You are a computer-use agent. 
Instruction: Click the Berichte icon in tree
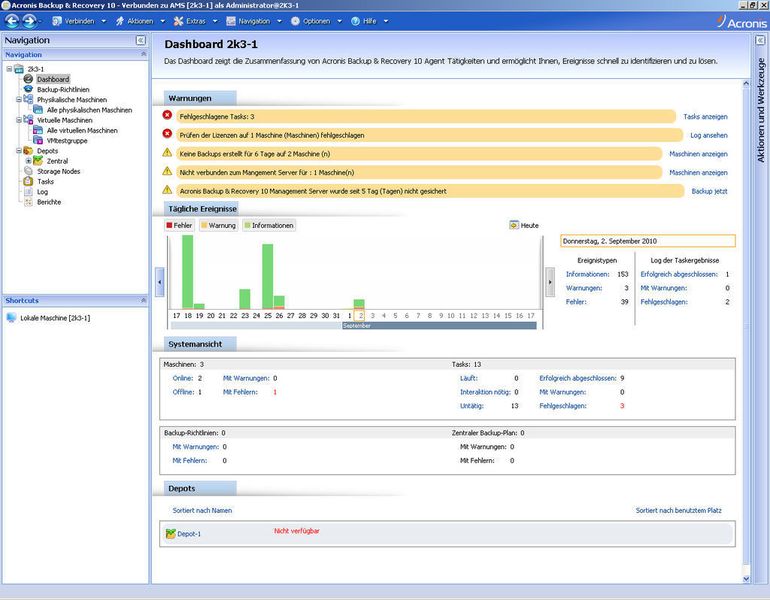click(28, 202)
